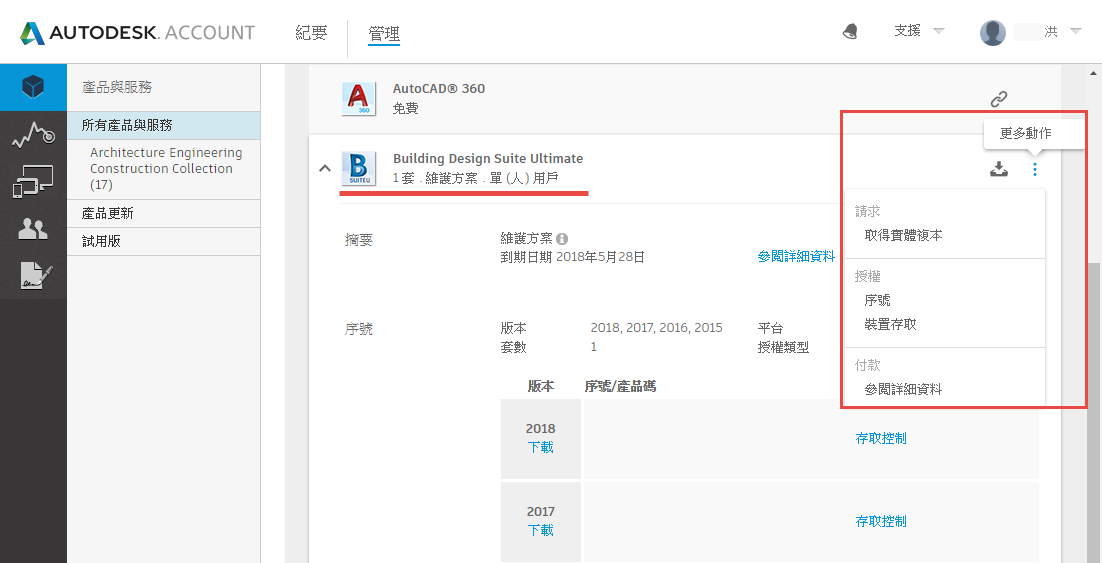
Task: Click the 到期日期 2018年5月28日 text
Action: [573, 257]
